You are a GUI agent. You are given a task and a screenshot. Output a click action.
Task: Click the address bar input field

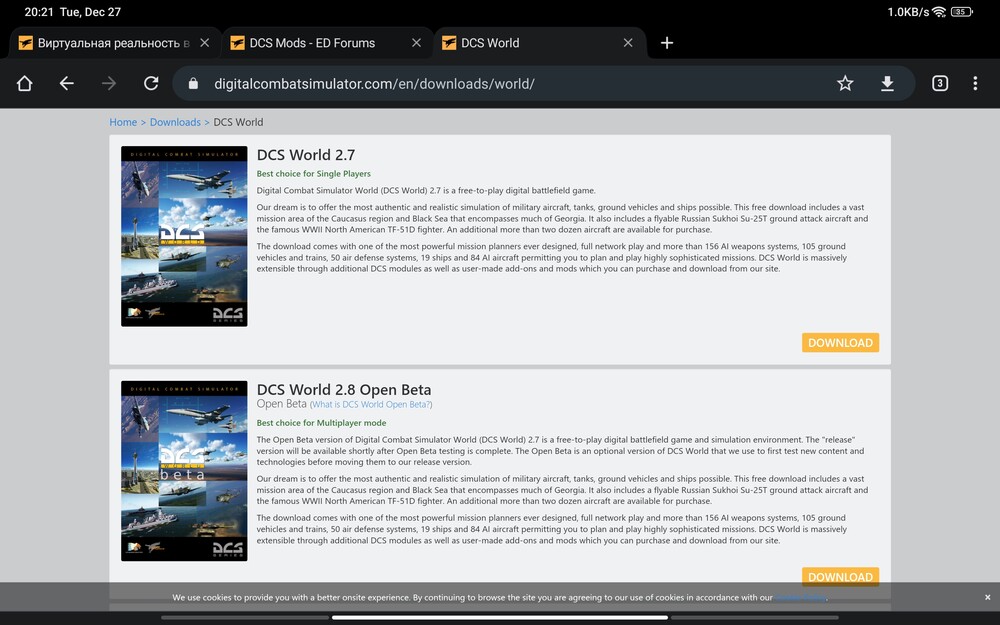tap(450, 84)
